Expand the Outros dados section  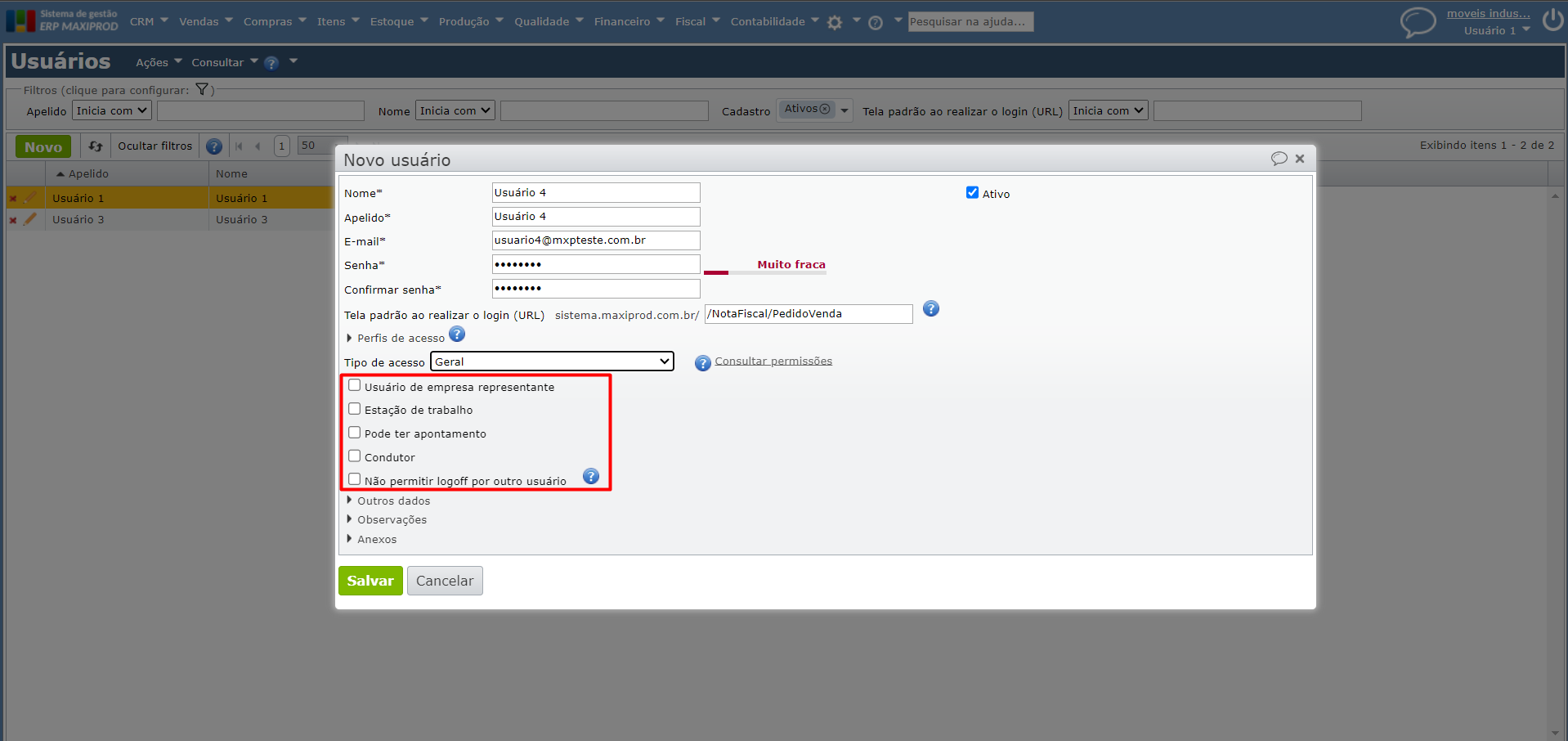pyautogui.click(x=388, y=501)
